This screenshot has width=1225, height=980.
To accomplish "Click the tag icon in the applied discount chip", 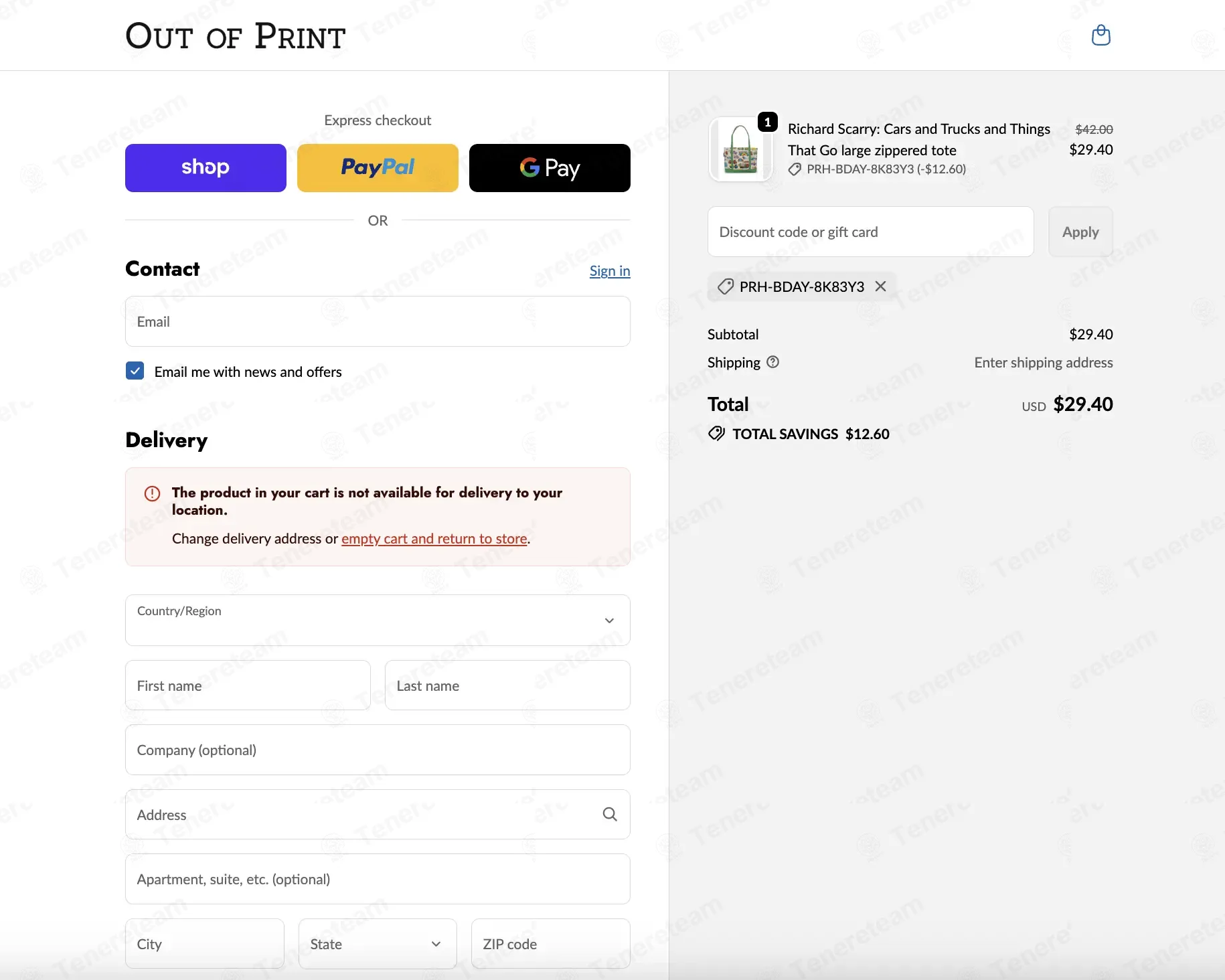I will (726, 287).
